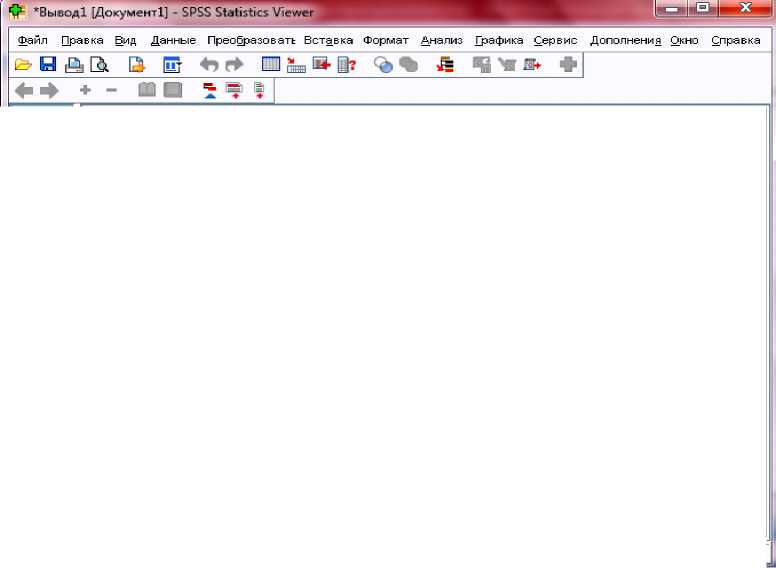This screenshot has height=568, width=776.
Task: Open the Графика menu
Action: point(499,40)
